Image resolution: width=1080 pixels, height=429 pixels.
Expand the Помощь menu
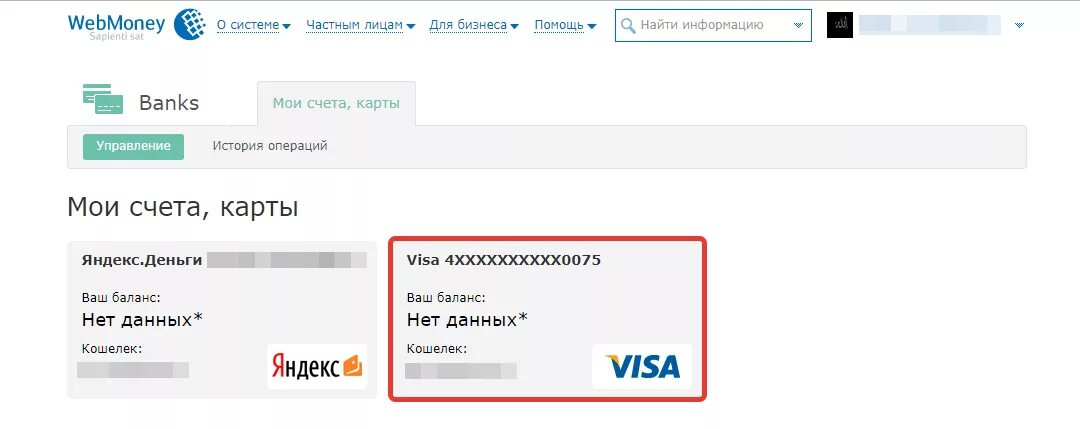coord(565,25)
